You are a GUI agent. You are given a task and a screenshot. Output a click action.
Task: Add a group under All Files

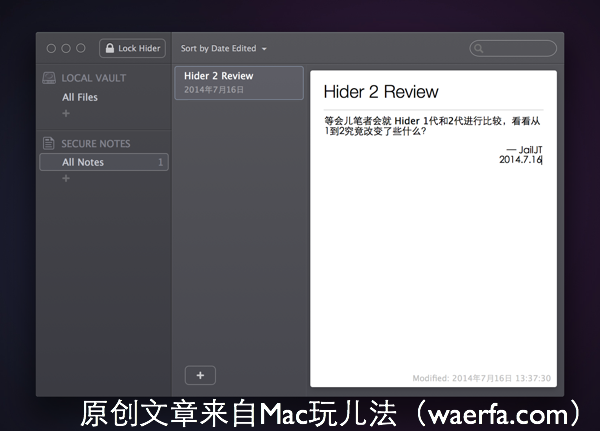66,113
